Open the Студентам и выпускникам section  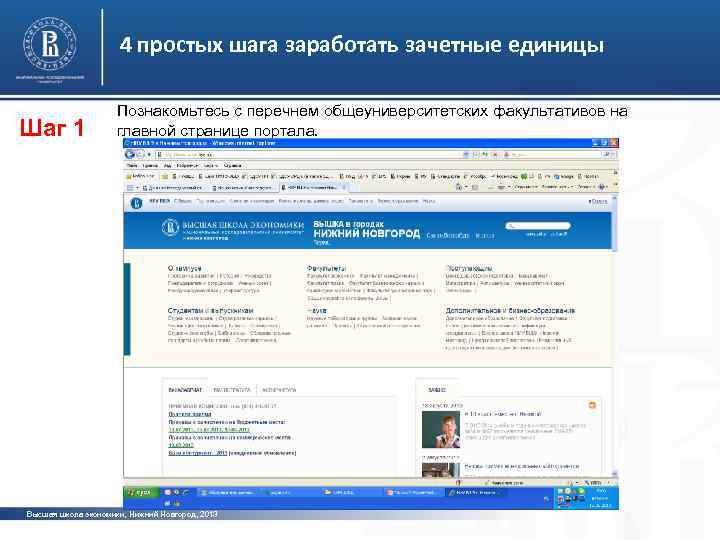210,310
